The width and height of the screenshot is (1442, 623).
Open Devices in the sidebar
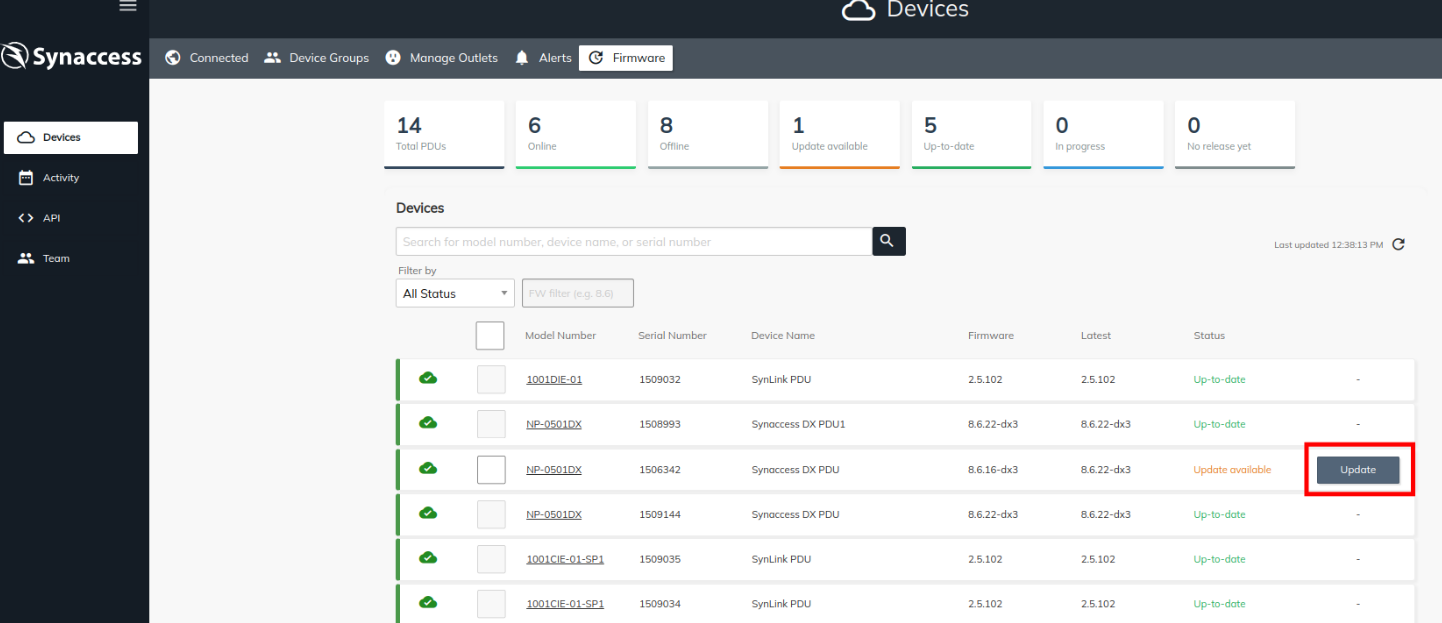point(71,138)
